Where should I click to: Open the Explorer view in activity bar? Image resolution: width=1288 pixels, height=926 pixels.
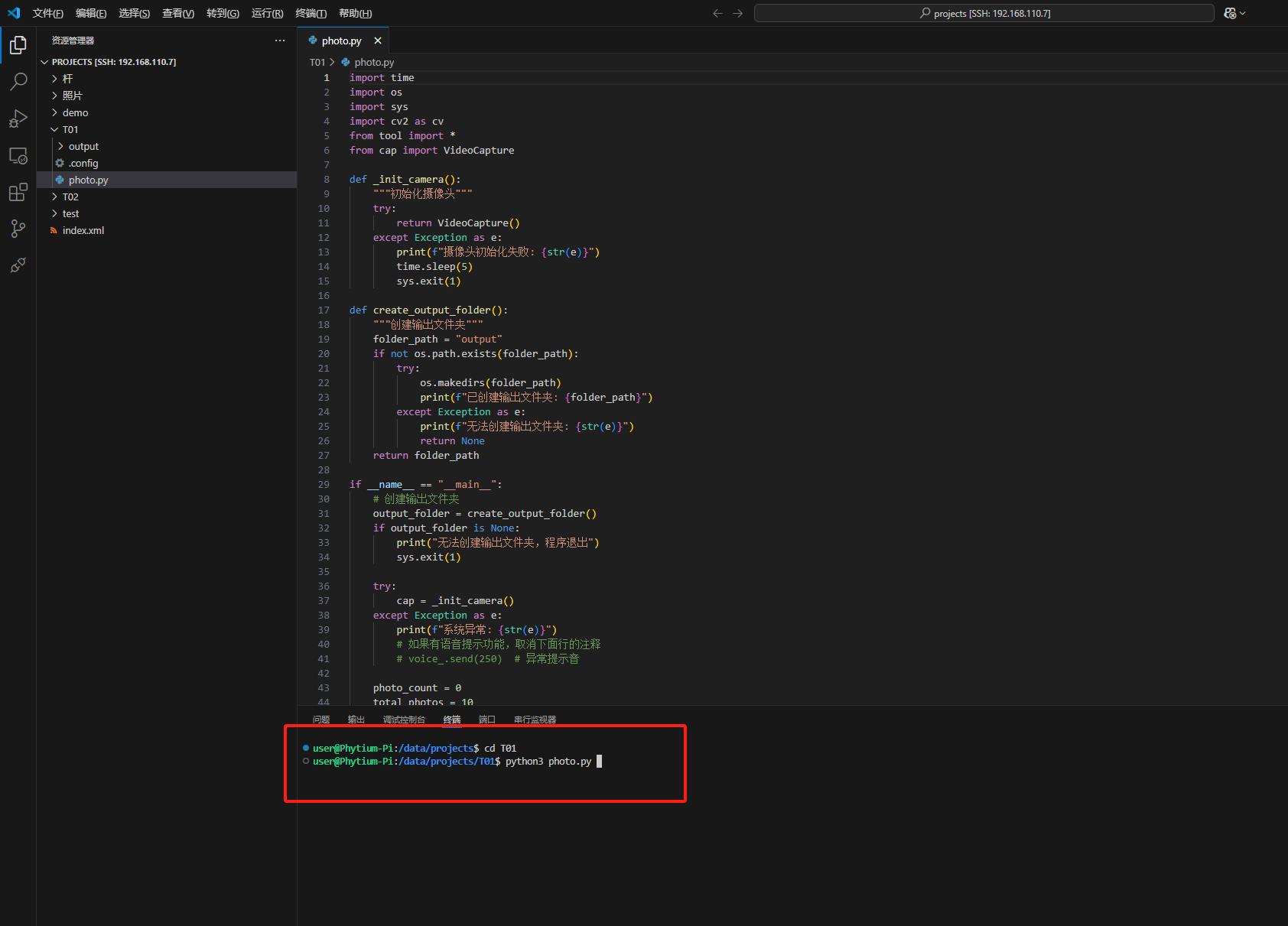pyautogui.click(x=18, y=45)
